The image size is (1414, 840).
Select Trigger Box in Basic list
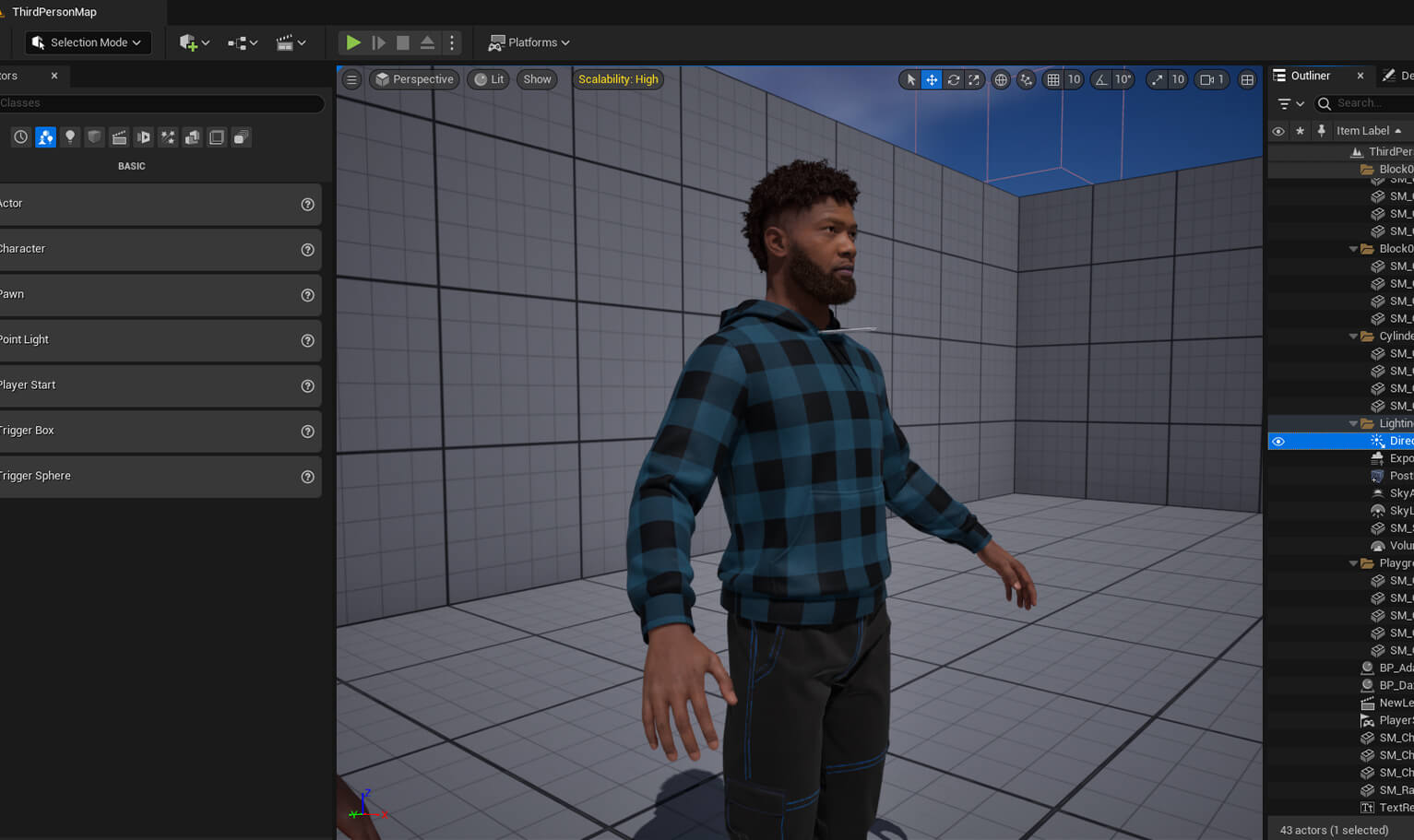click(x=159, y=431)
